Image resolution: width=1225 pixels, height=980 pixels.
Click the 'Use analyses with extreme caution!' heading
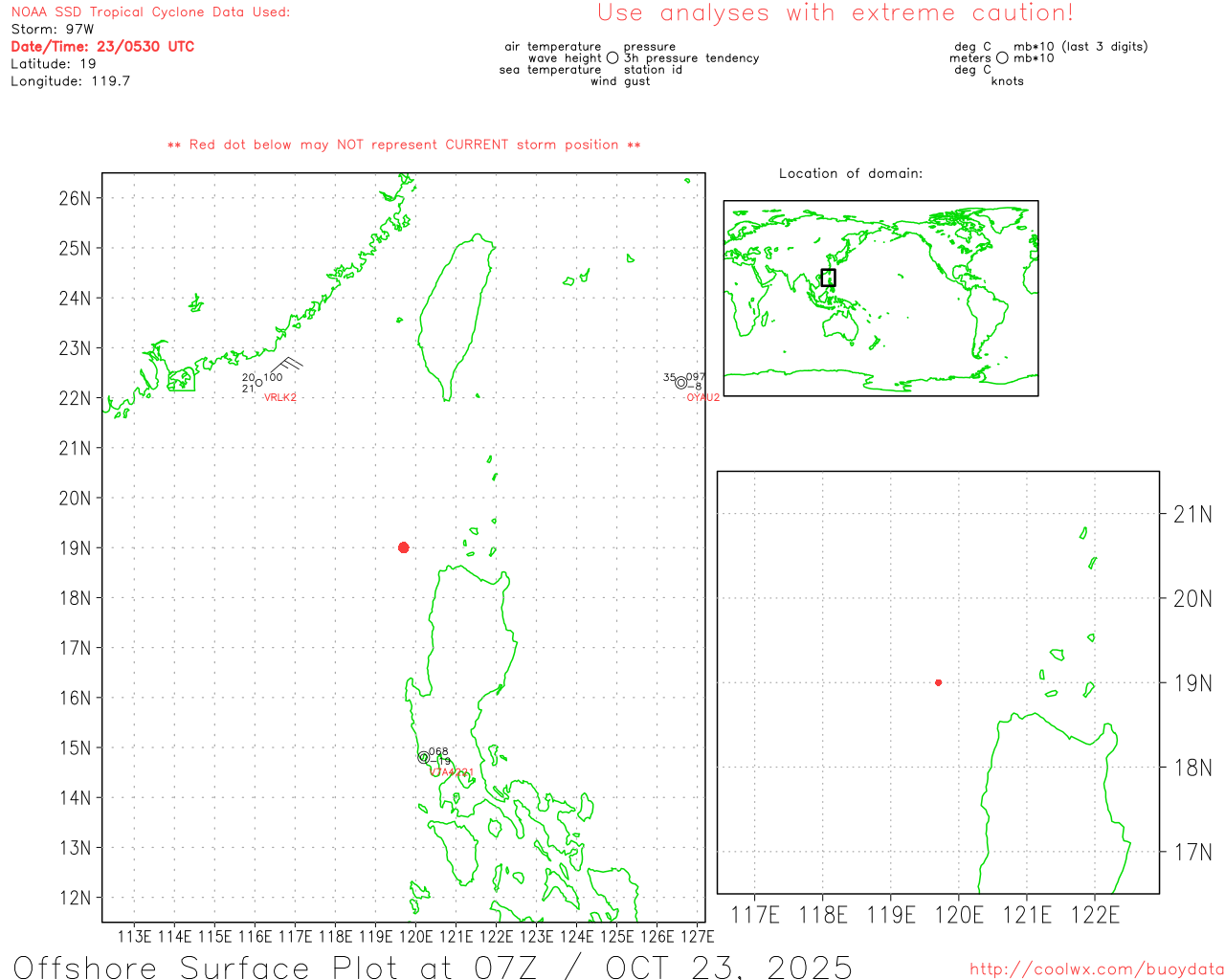pos(835,13)
